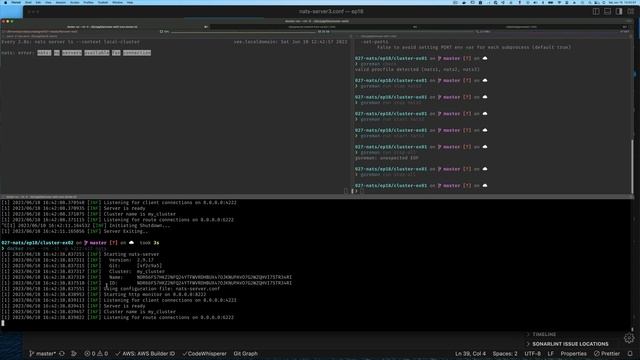Open the customize layout icon
Image resolution: width=640 pixels, height=360 pixels.
[631, 11]
